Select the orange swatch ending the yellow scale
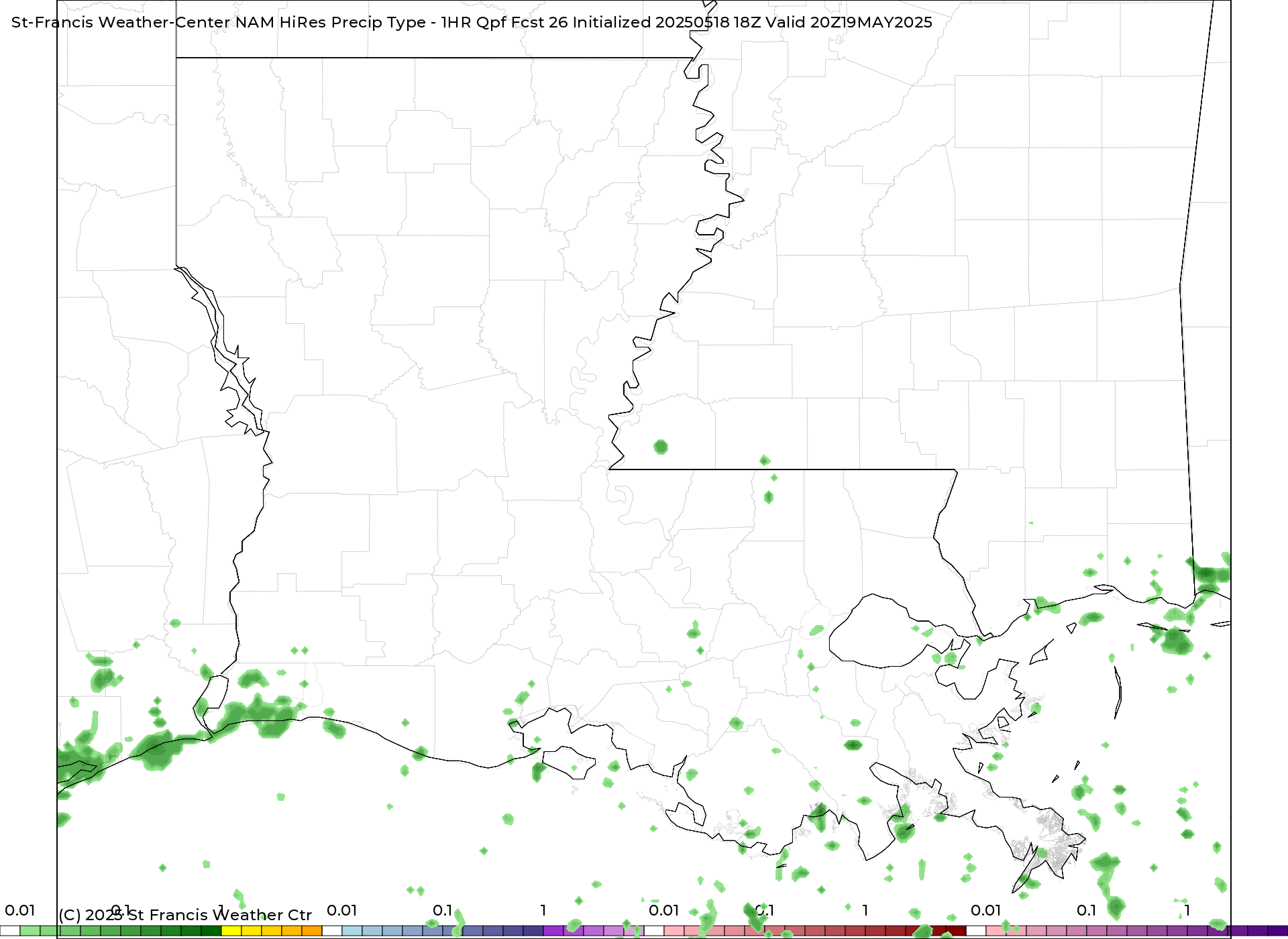Viewport: 1288px width, 939px height. [x=312, y=931]
